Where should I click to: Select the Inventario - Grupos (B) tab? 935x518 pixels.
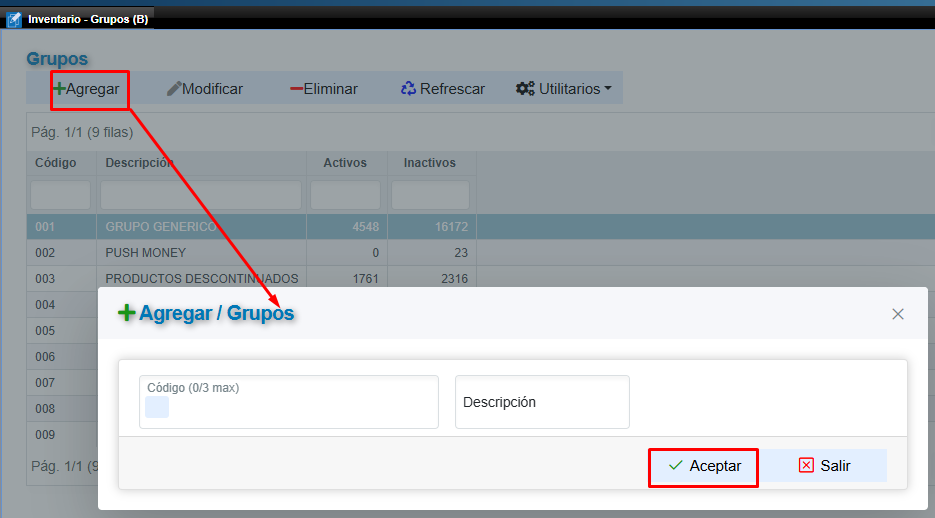78,19
